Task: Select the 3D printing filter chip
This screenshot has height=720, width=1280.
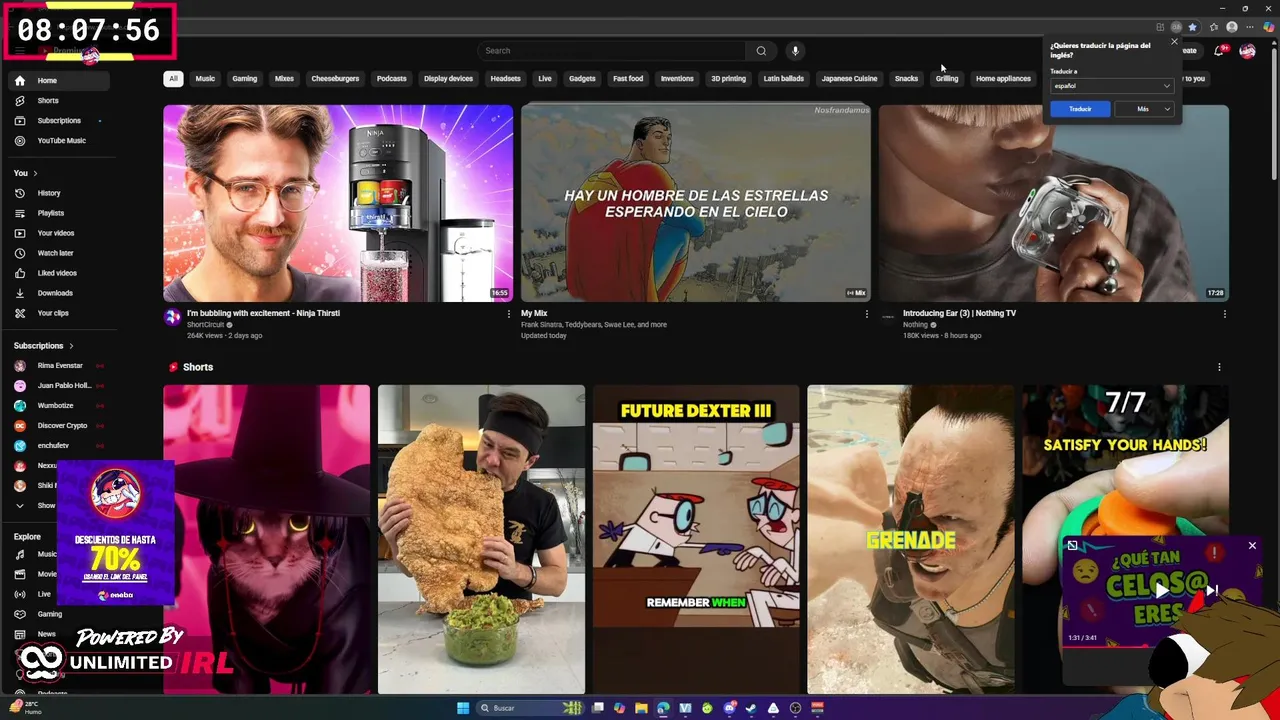Action: pos(729,79)
